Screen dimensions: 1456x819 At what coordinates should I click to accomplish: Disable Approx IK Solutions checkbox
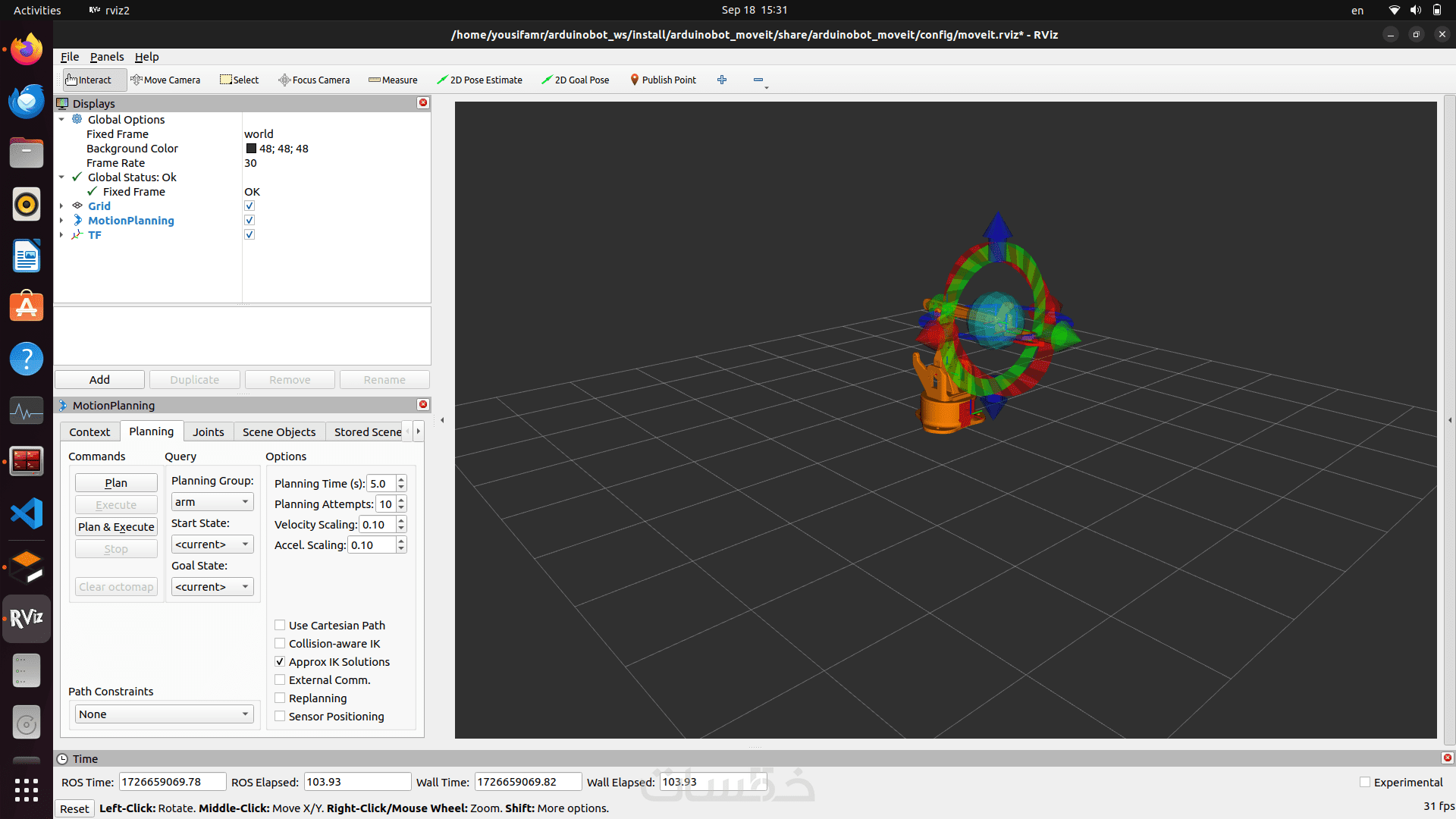(x=280, y=662)
